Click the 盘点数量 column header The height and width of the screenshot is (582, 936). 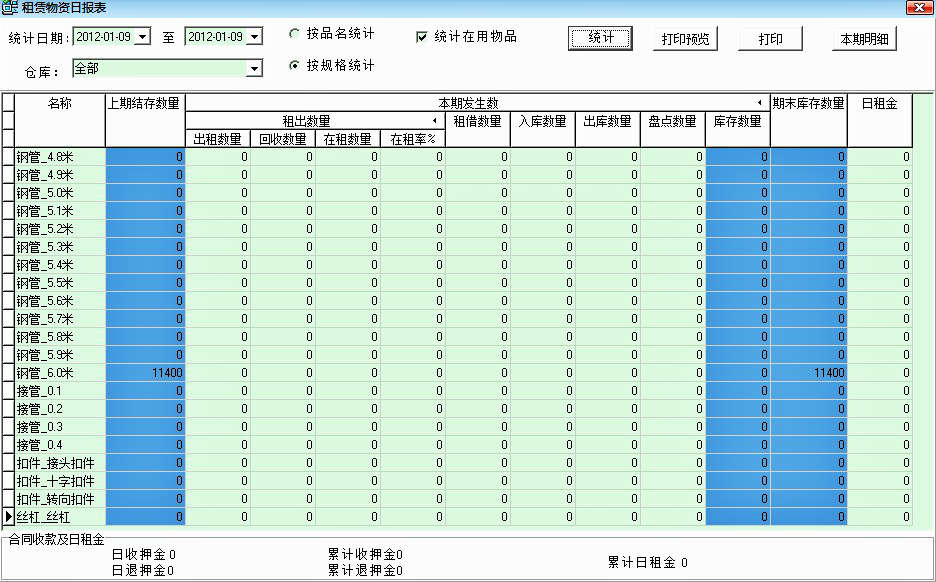[673, 130]
